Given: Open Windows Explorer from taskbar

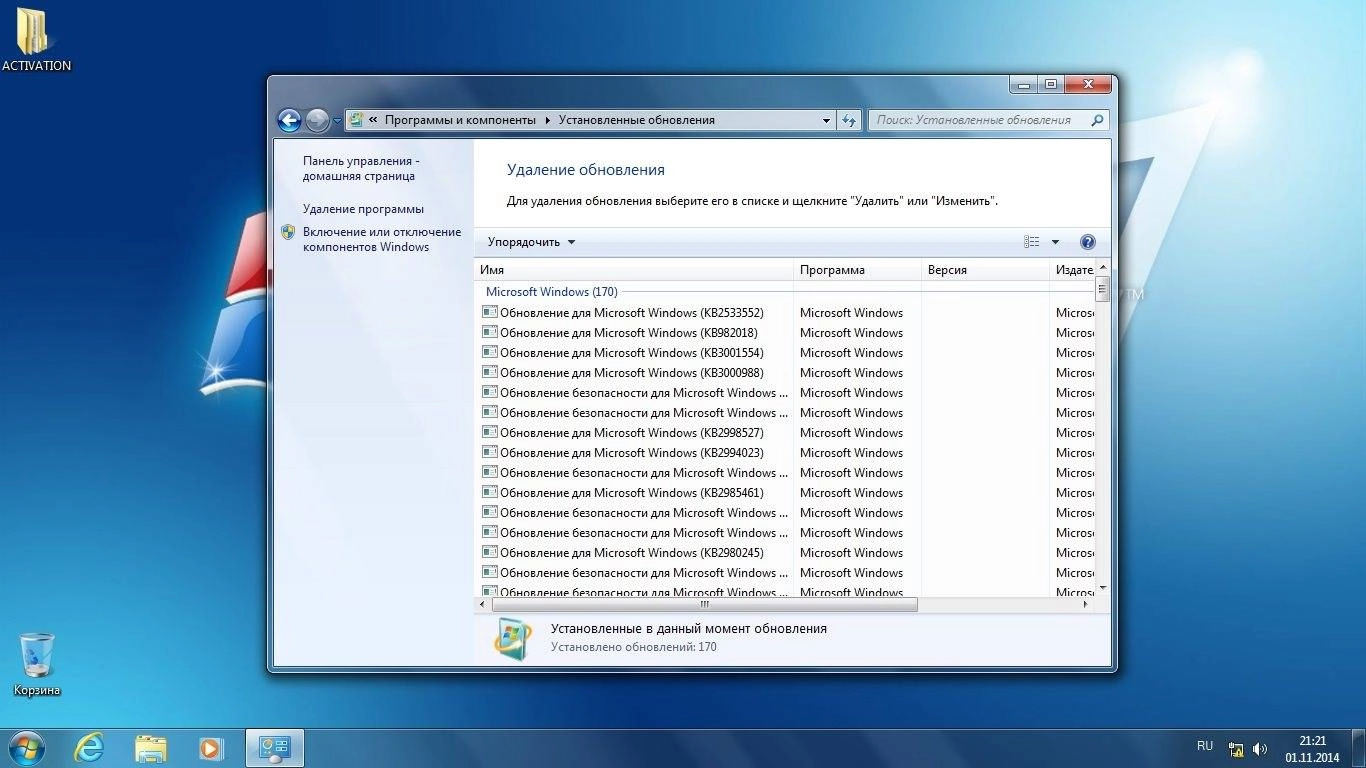Looking at the screenshot, I should click(x=151, y=748).
